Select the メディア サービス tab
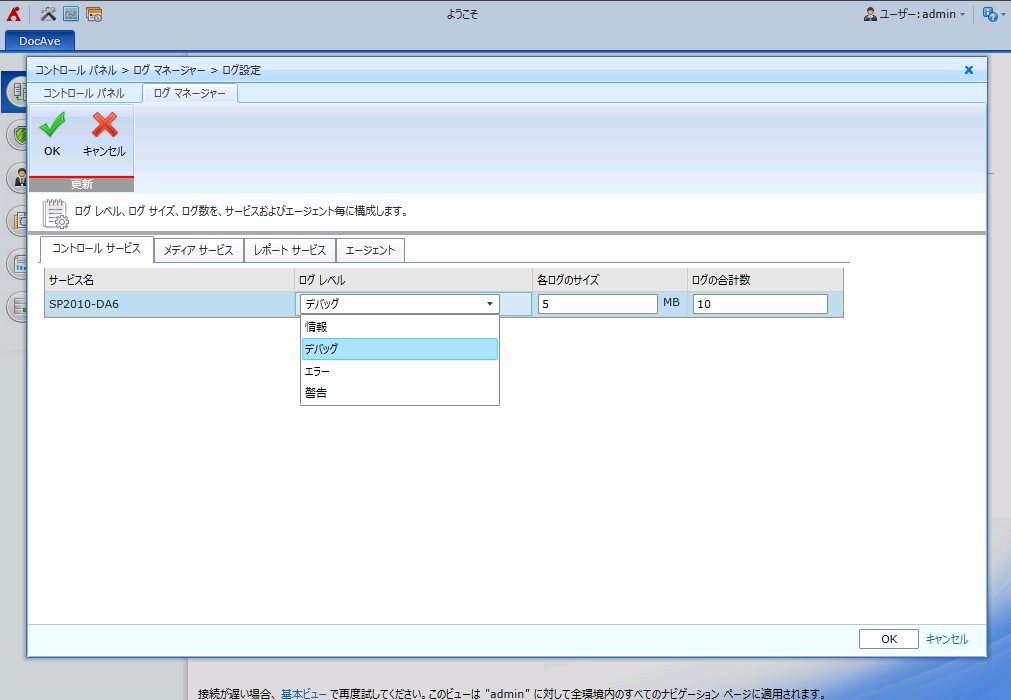Image resolution: width=1011 pixels, height=700 pixels. 199,250
